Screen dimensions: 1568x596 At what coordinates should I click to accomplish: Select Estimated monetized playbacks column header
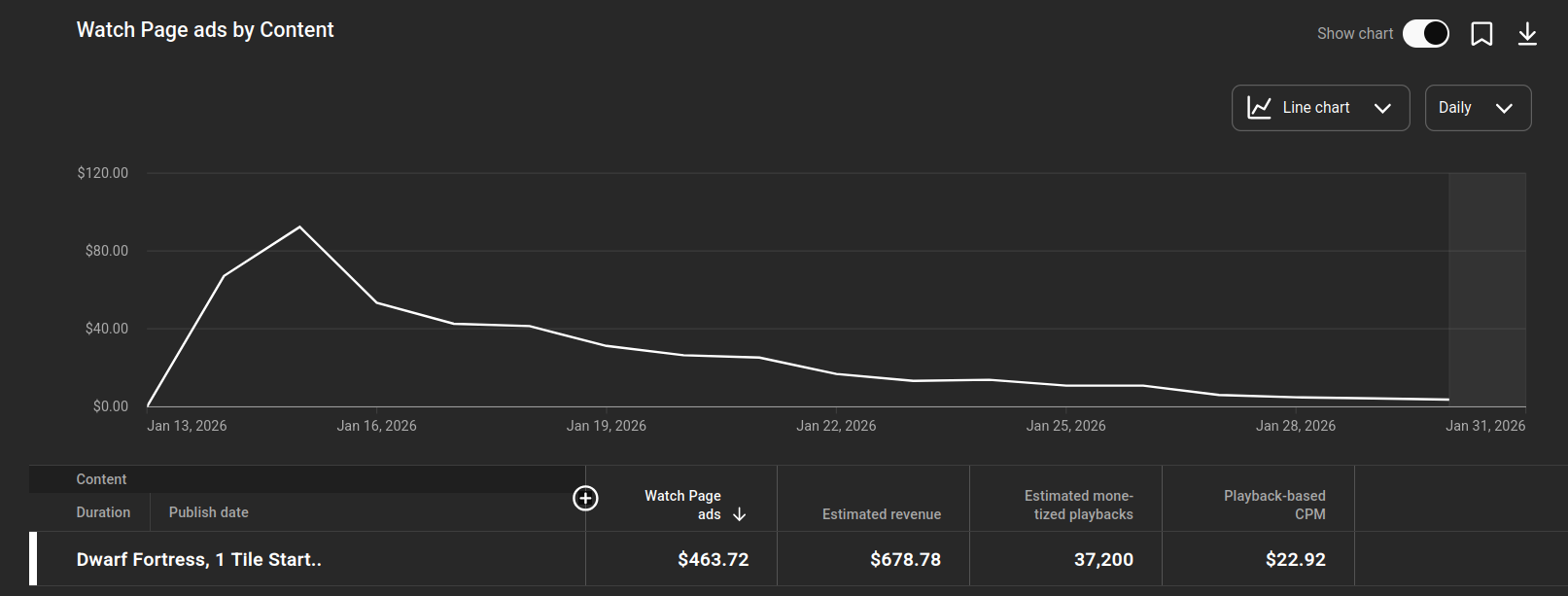coord(1078,505)
